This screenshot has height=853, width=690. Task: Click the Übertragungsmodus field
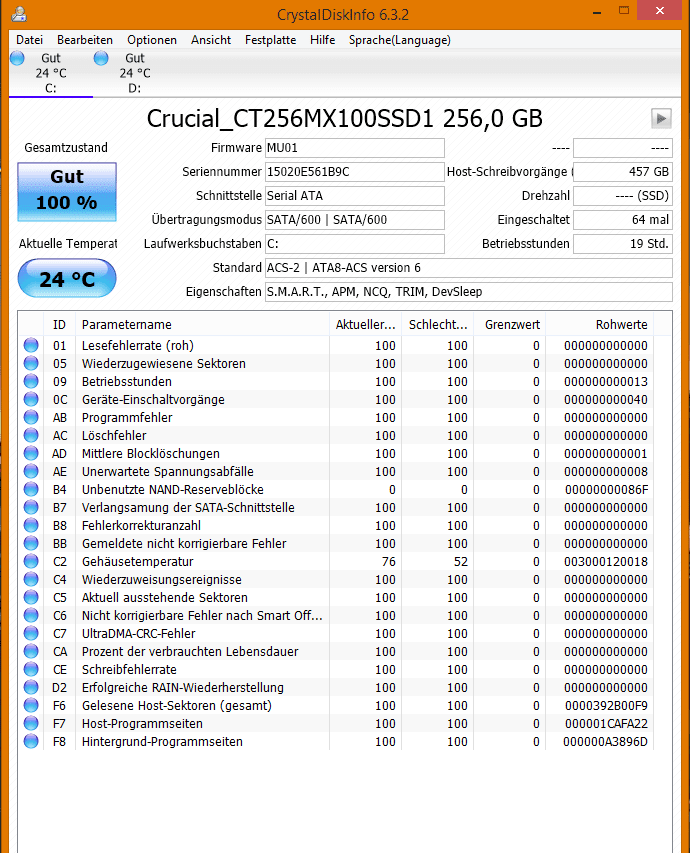coord(354,220)
